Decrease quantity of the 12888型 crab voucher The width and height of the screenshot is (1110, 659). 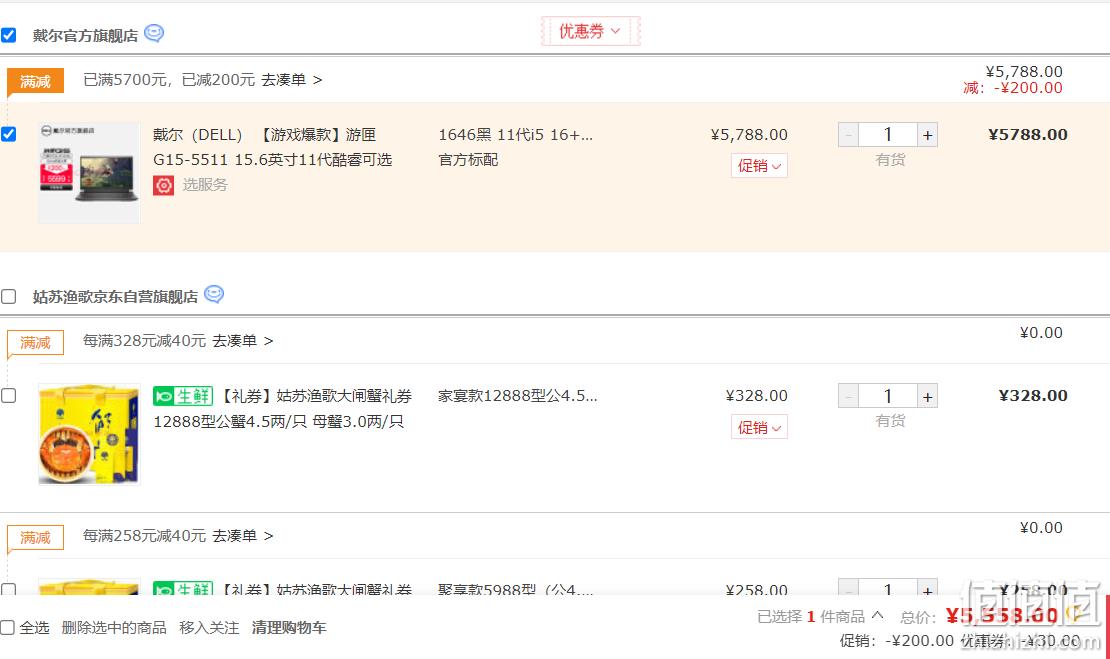coord(848,396)
